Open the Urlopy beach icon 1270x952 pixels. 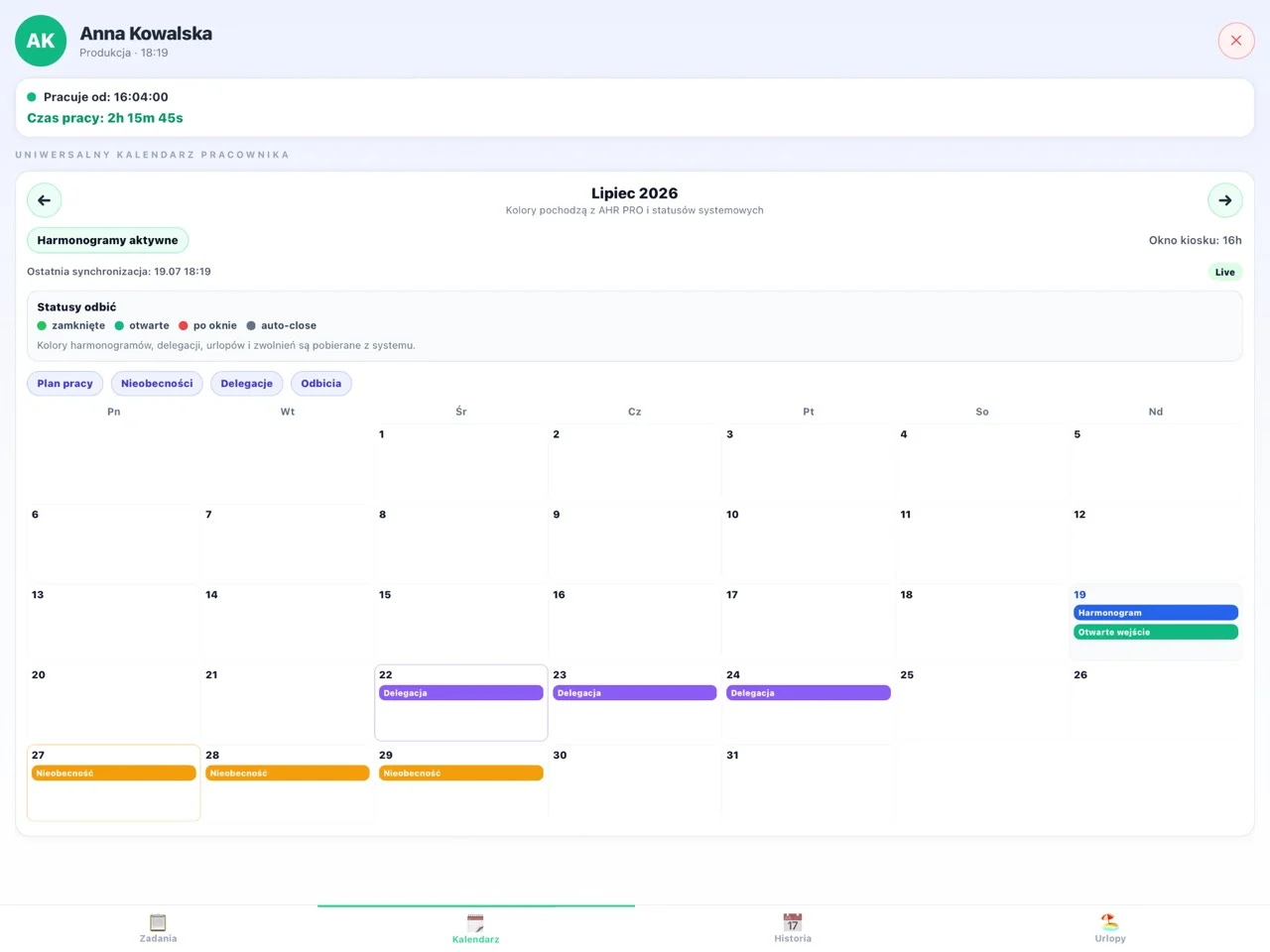(x=1110, y=922)
